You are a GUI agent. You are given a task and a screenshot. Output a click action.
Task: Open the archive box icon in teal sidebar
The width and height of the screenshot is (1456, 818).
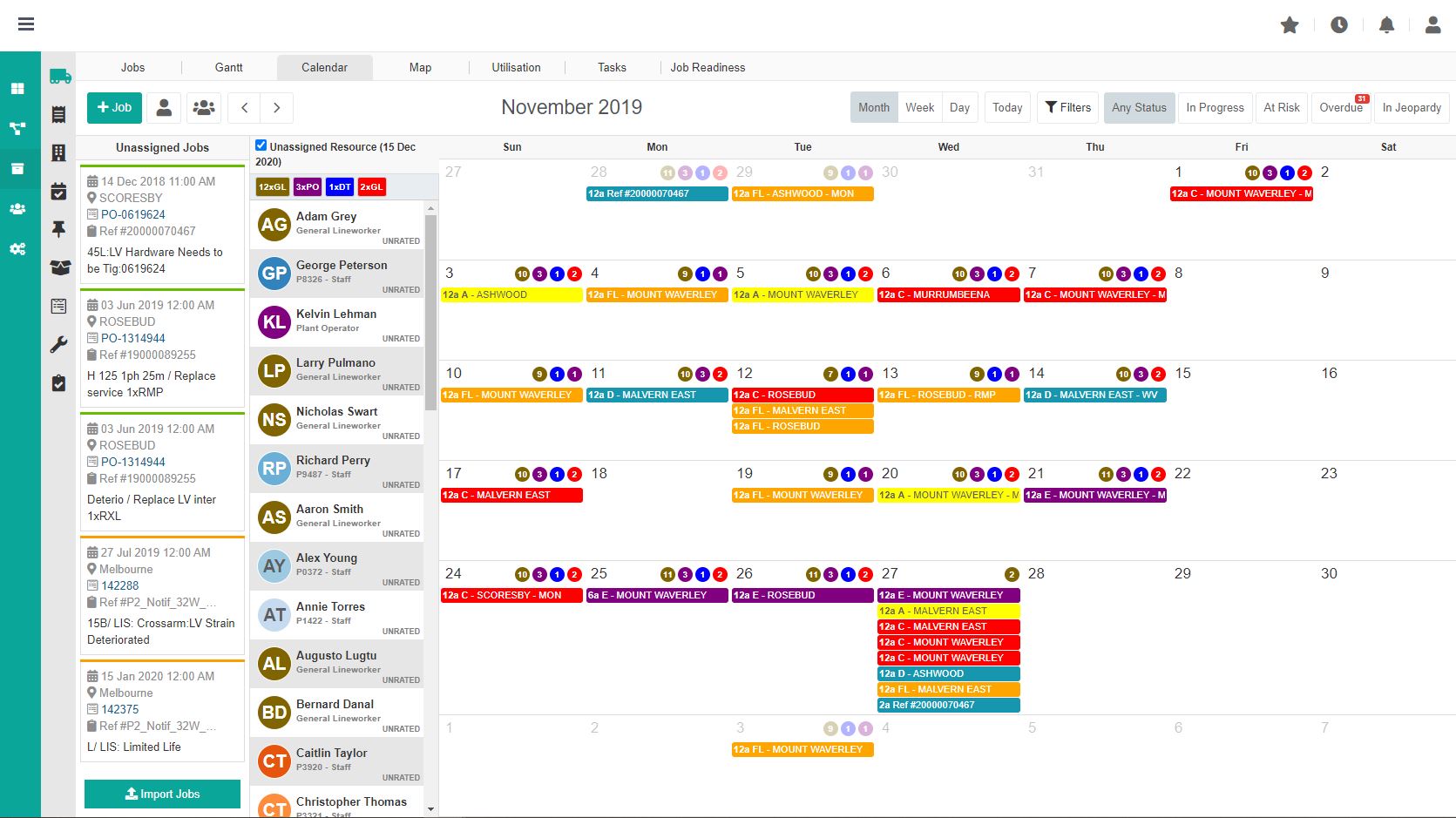click(17, 169)
